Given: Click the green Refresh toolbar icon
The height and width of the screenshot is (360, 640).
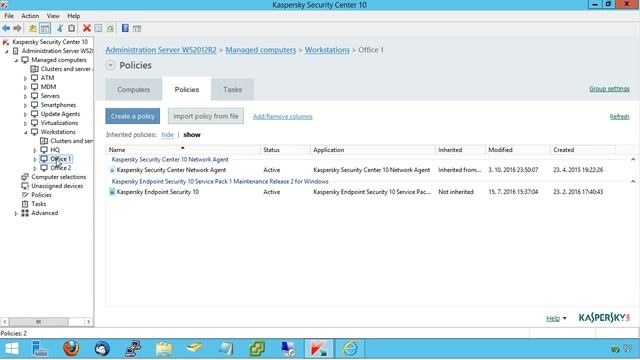Looking at the screenshot, I should click(110, 28).
